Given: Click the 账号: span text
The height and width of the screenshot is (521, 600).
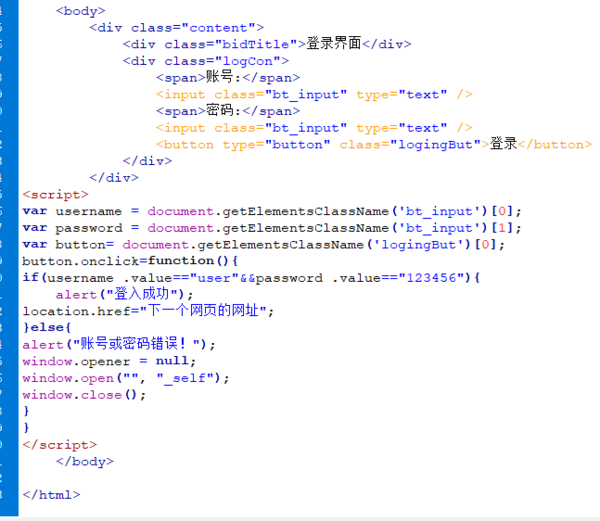Looking at the screenshot, I should [x=223, y=77].
